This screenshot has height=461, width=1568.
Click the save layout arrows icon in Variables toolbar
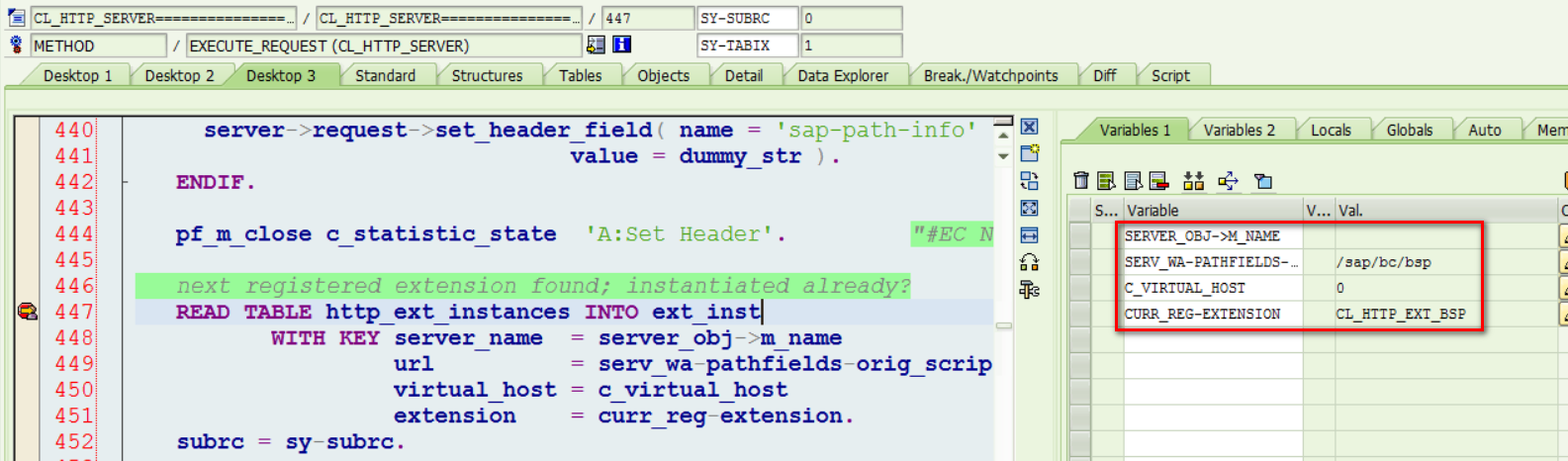pos(1194,180)
